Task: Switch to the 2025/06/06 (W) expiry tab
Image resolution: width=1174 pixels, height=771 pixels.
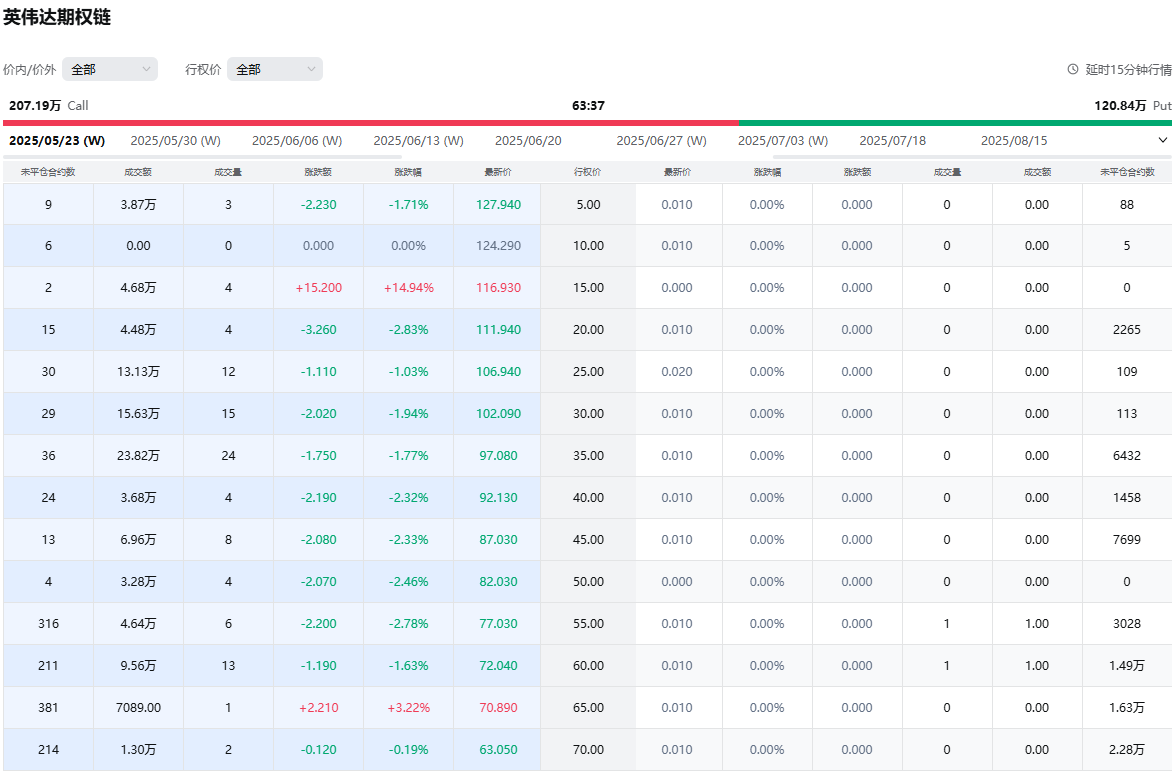Action: coord(296,141)
